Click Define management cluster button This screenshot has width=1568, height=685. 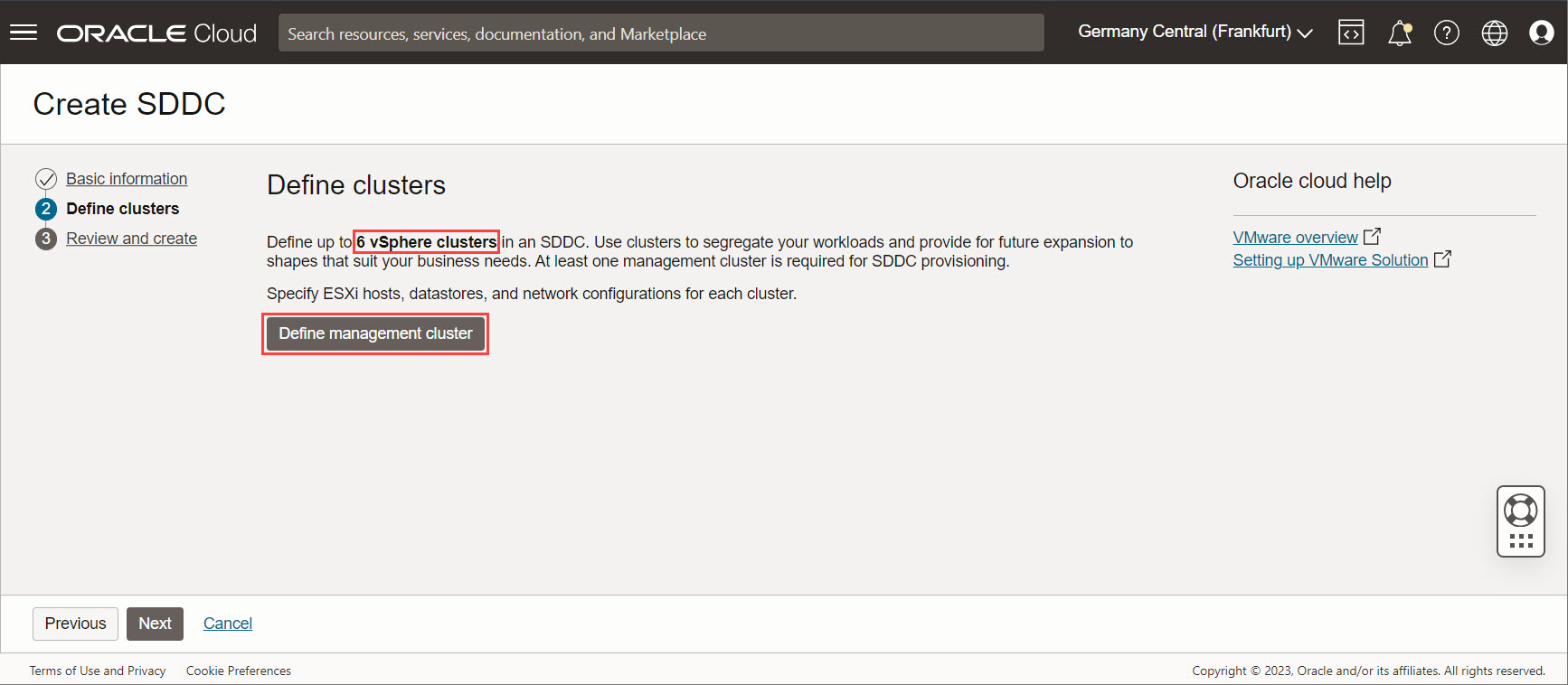[375, 333]
